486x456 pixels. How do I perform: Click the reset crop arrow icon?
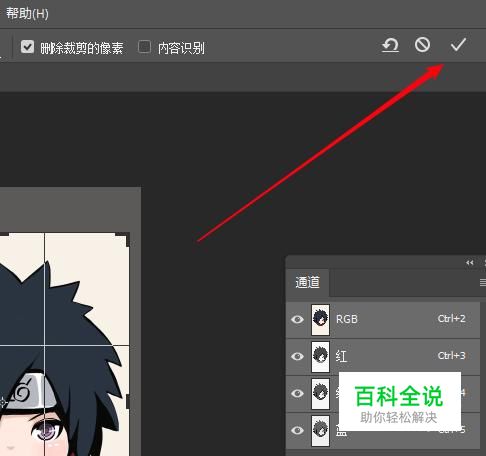pyautogui.click(x=390, y=45)
